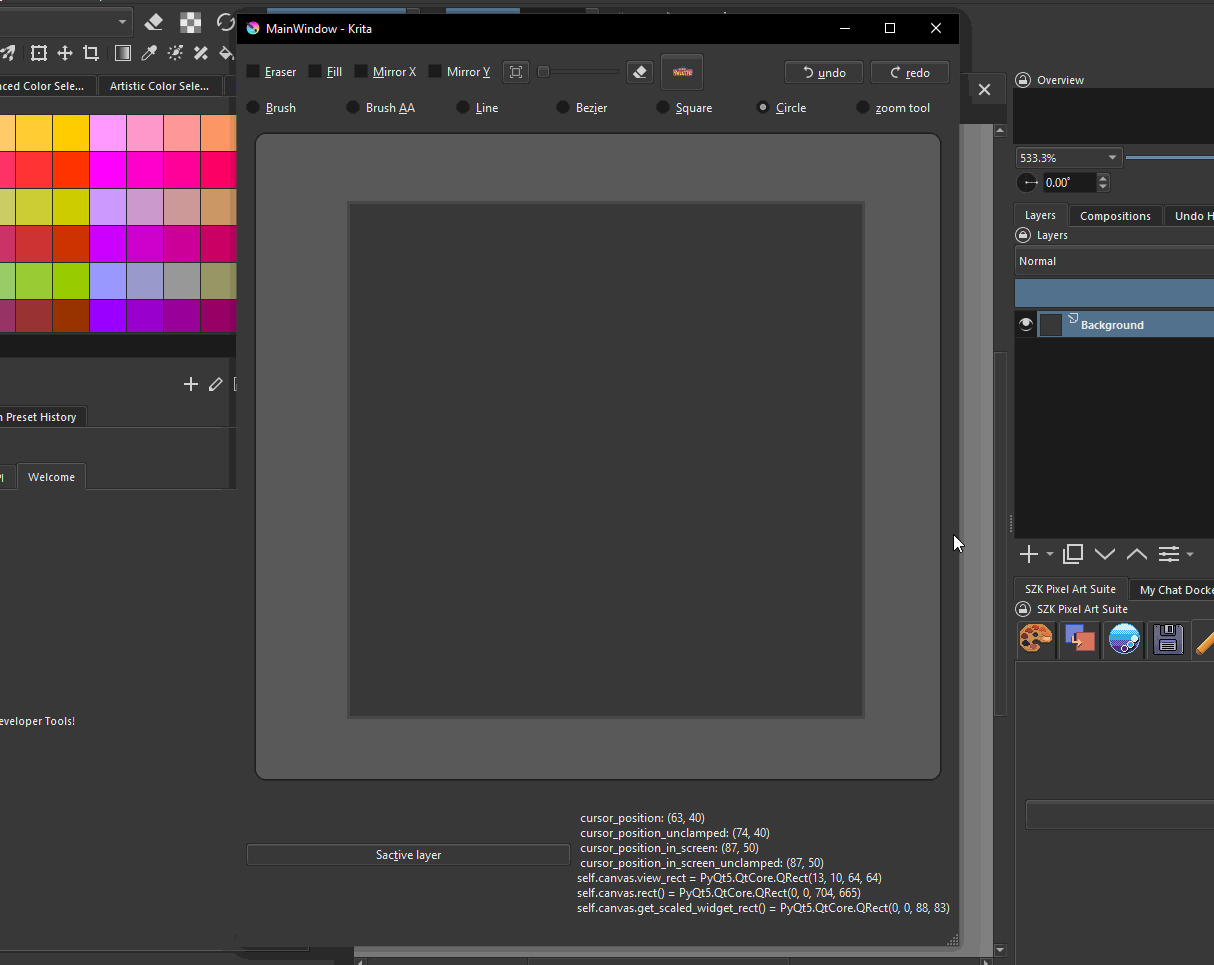This screenshot has height=965, width=1214.
Task: Click the lock icon of Layers docker
Action: click(1023, 235)
